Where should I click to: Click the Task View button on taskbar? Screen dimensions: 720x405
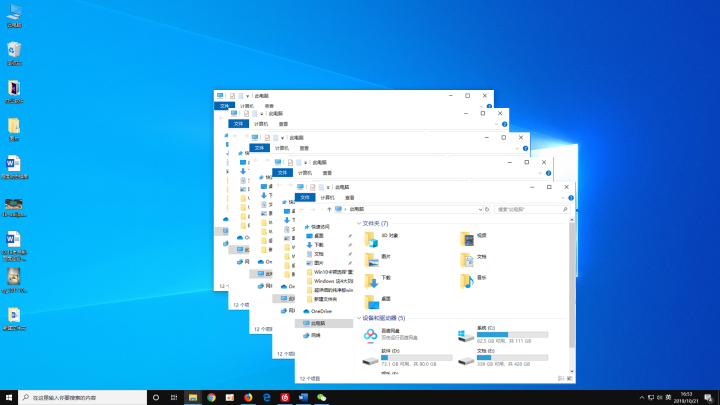[x=174, y=398]
